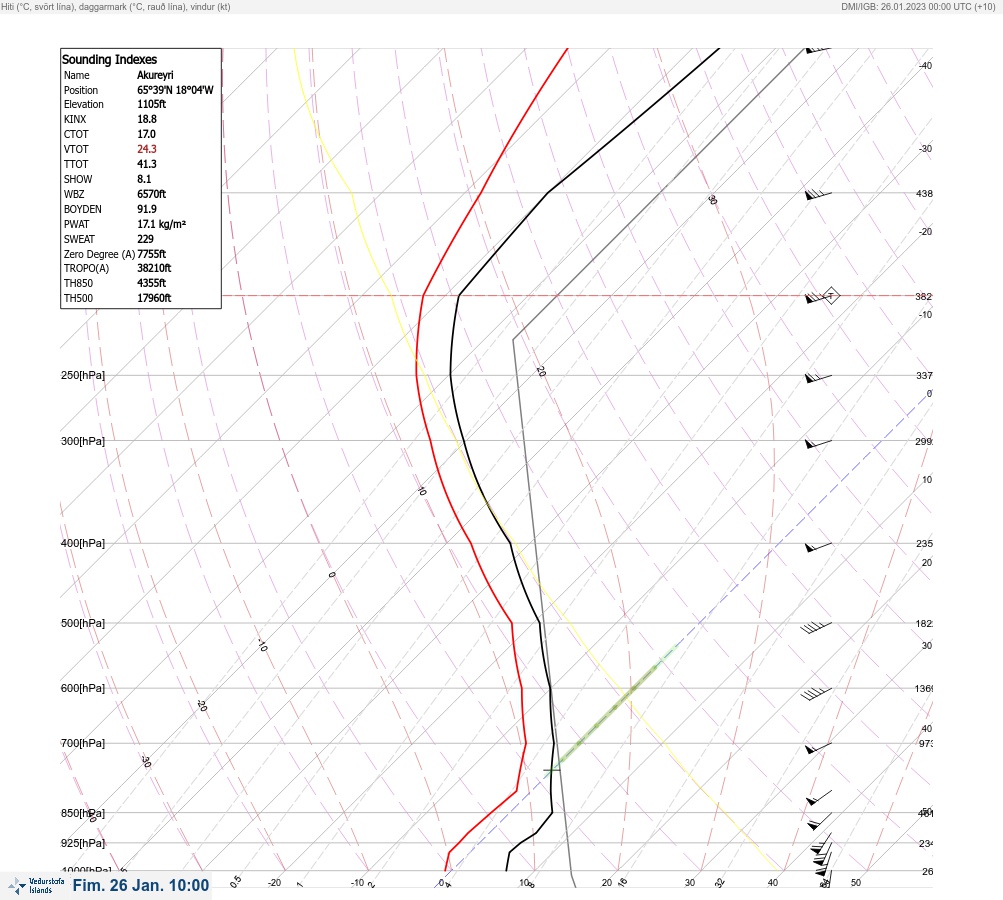1003x900 pixels.
Task: Click WBZ value 6570ft
Action: coord(152,194)
